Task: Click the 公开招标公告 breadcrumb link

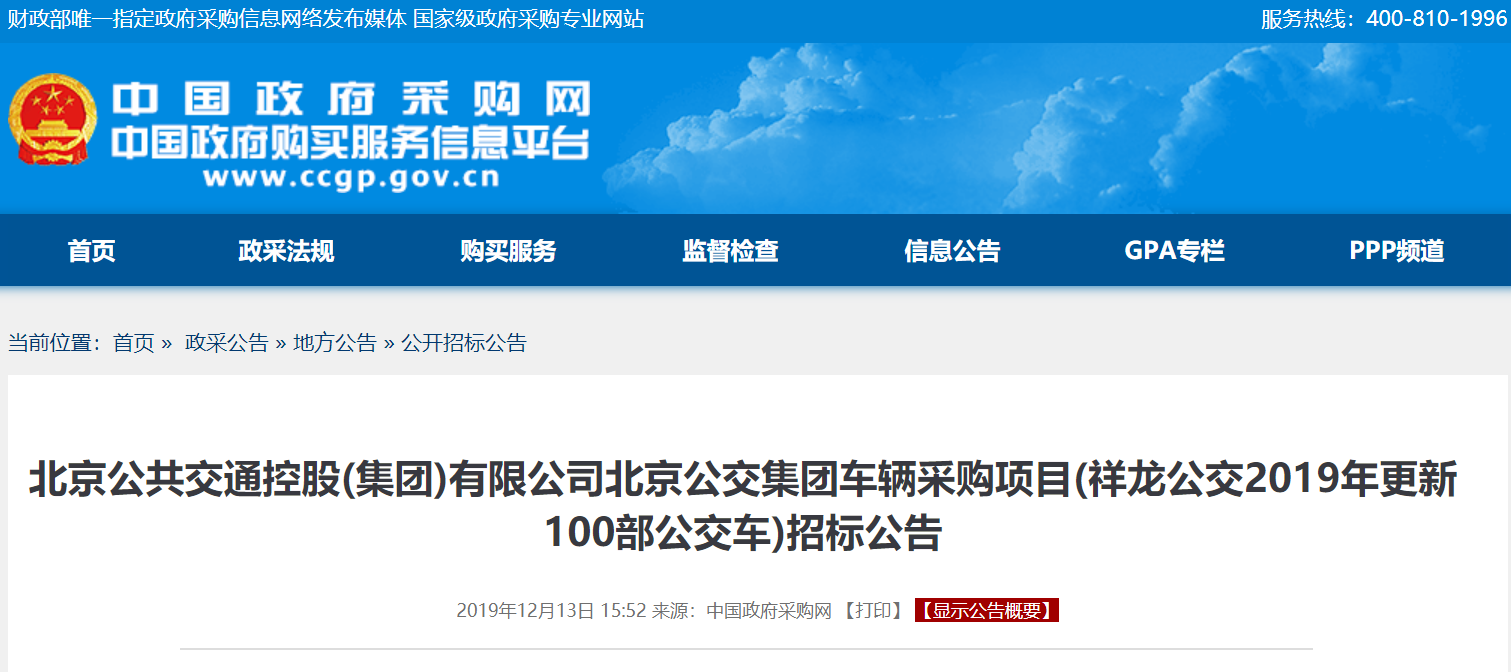Action: pos(464,343)
